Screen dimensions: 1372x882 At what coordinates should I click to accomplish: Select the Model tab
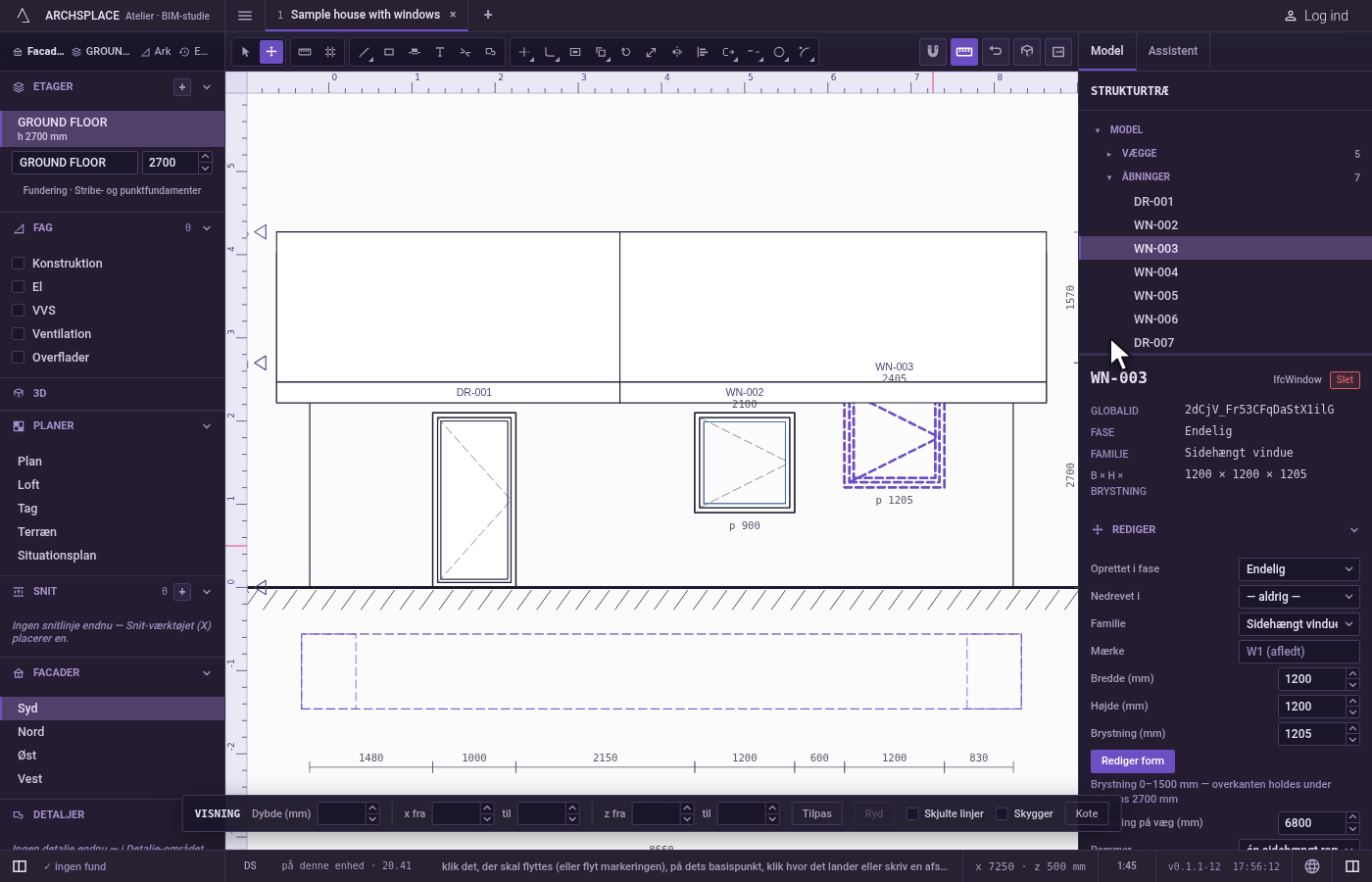tap(1107, 51)
